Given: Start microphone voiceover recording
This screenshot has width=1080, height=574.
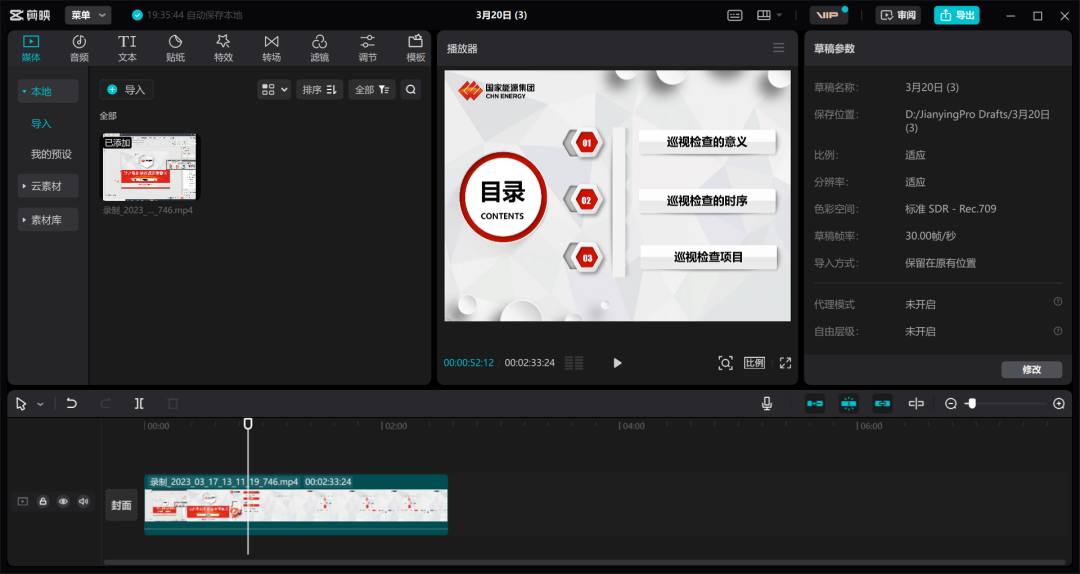Looking at the screenshot, I should coord(767,403).
